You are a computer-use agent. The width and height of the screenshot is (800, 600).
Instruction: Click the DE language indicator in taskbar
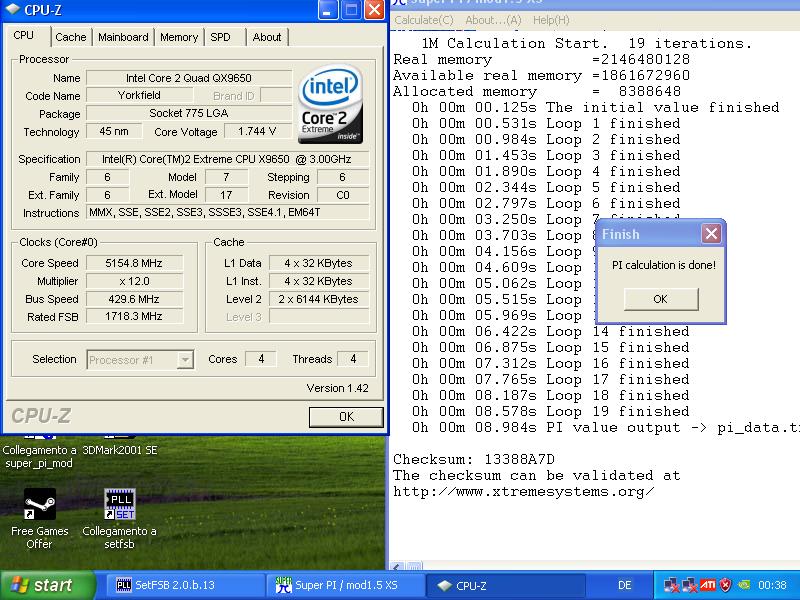tap(624, 585)
